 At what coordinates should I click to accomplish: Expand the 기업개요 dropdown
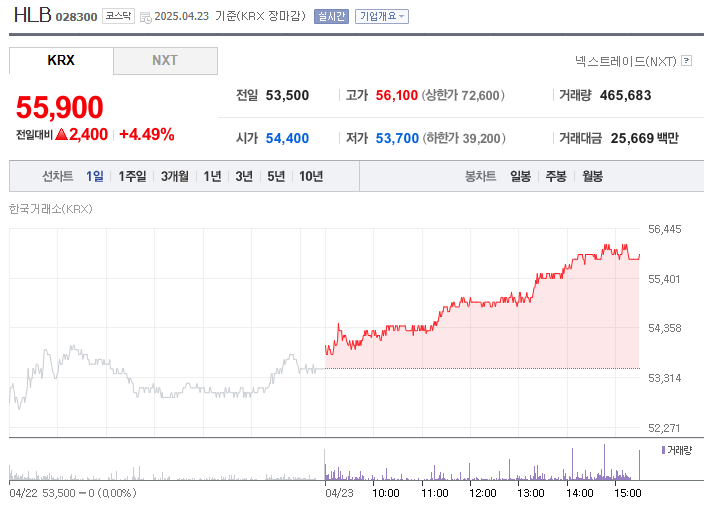[x=382, y=17]
